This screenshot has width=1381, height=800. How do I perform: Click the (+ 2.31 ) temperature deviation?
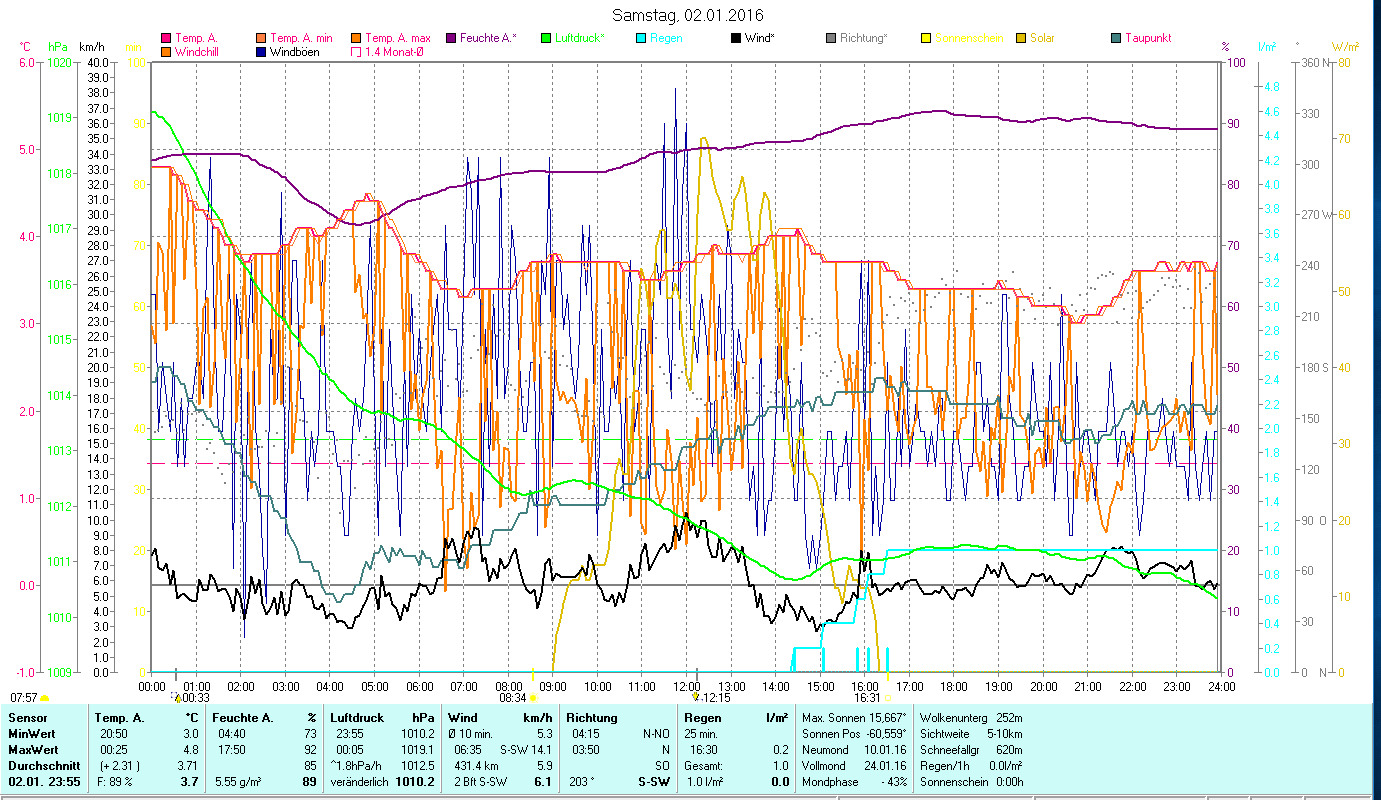click(x=118, y=765)
